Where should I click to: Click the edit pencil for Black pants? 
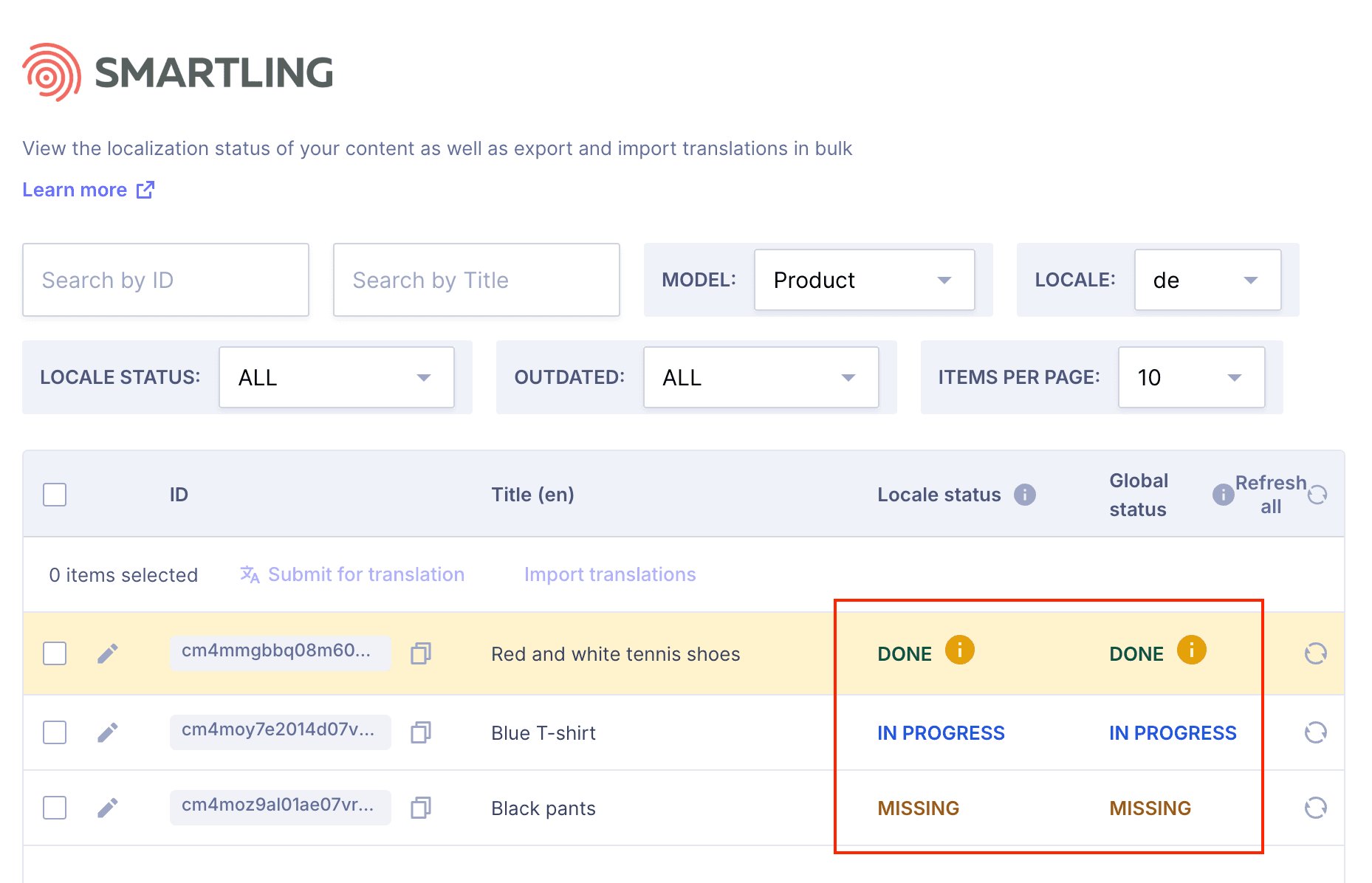click(x=108, y=808)
